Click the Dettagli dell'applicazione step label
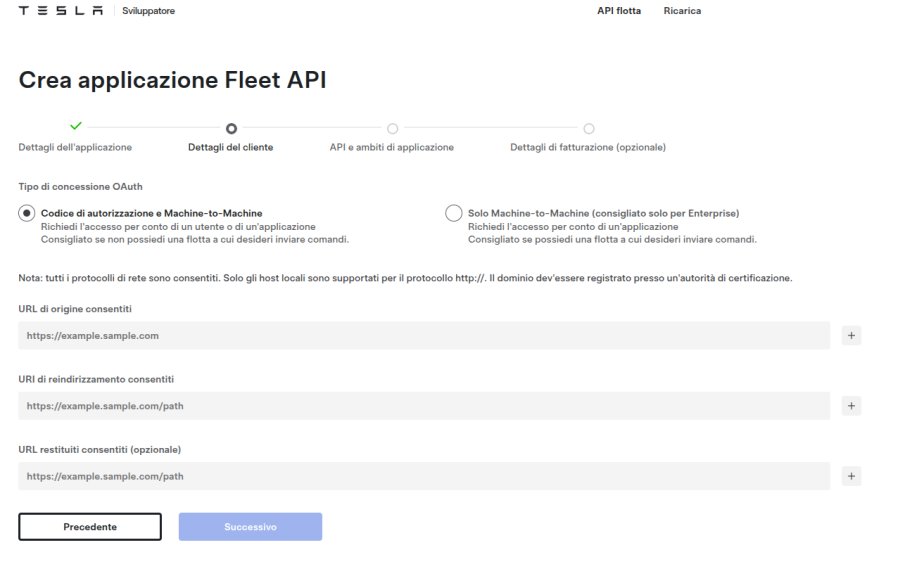905x564 pixels. (x=75, y=147)
